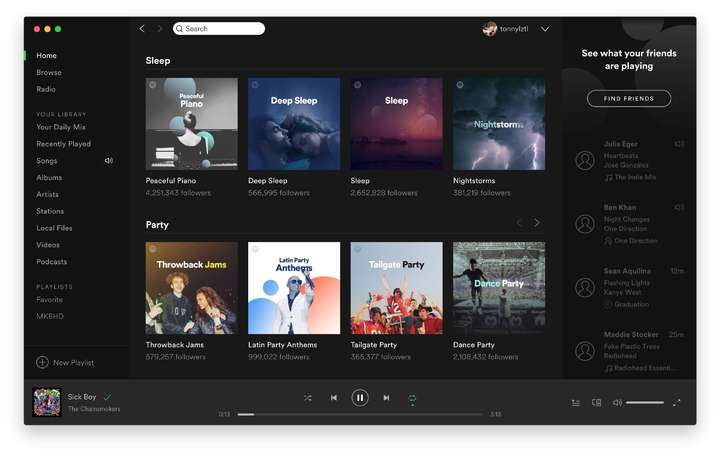720x456 pixels.
Task: Toggle the saved checkmark for Sick Boy
Action: 107,397
